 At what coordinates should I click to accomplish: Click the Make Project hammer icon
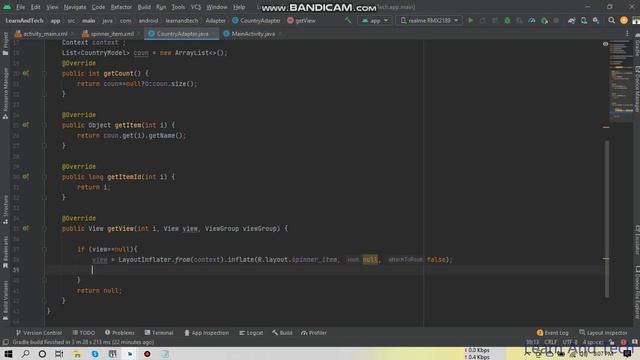348,20
